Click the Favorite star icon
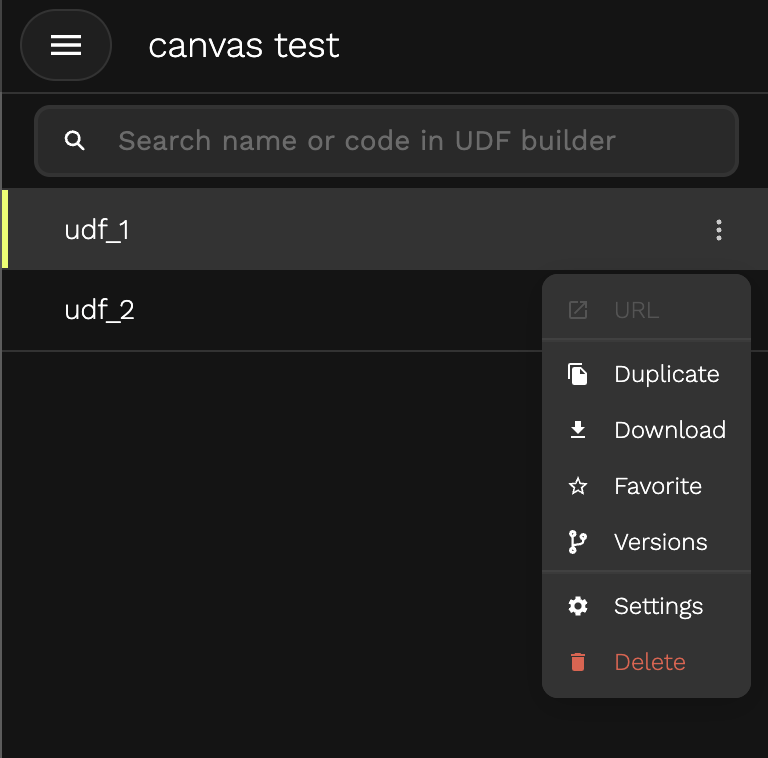The width and height of the screenshot is (768, 758). [577, 486]
